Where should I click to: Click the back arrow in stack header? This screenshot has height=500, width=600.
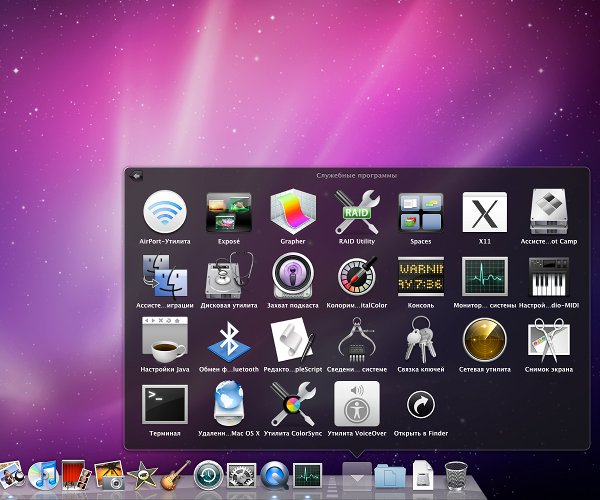pyautogui.click(x=136, y=175)
